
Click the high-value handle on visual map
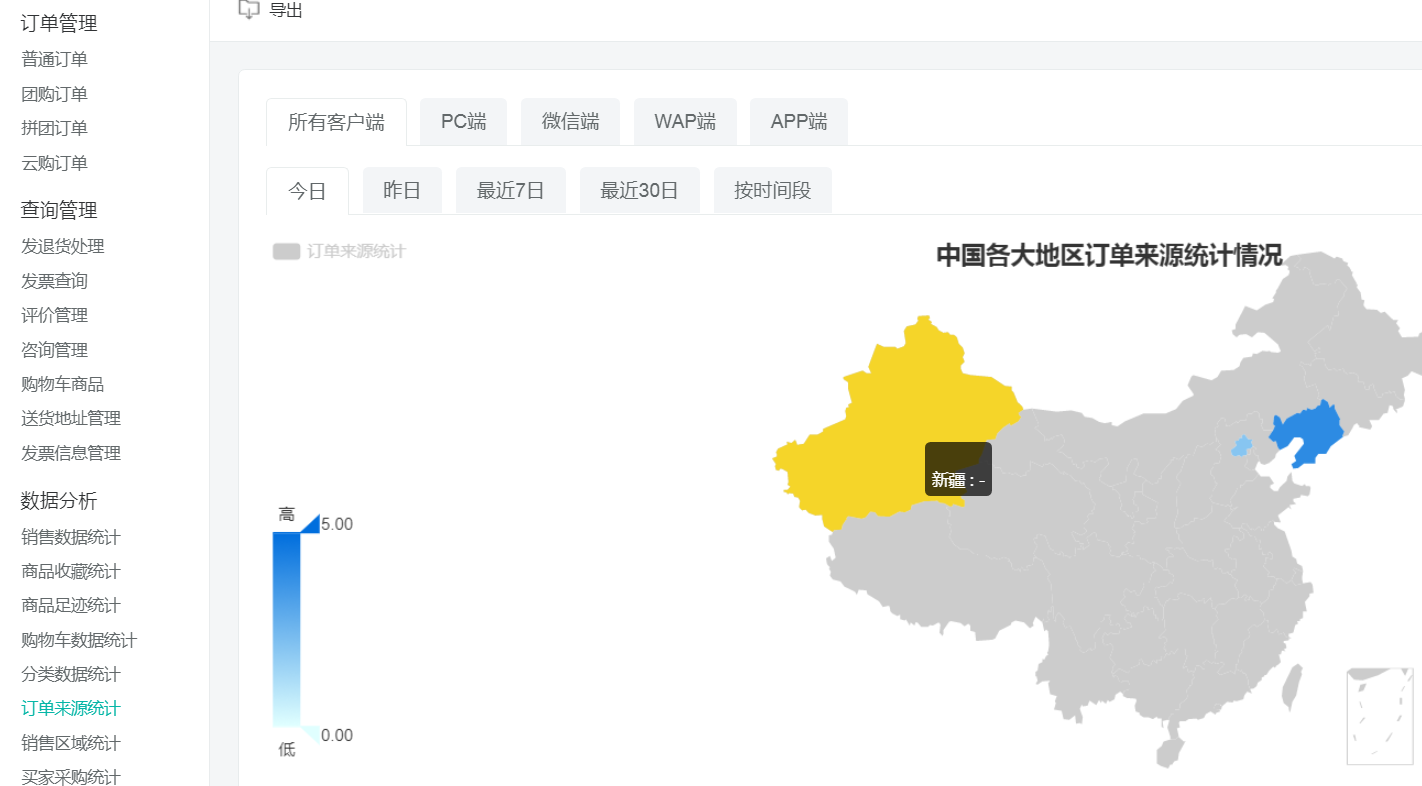309,524
